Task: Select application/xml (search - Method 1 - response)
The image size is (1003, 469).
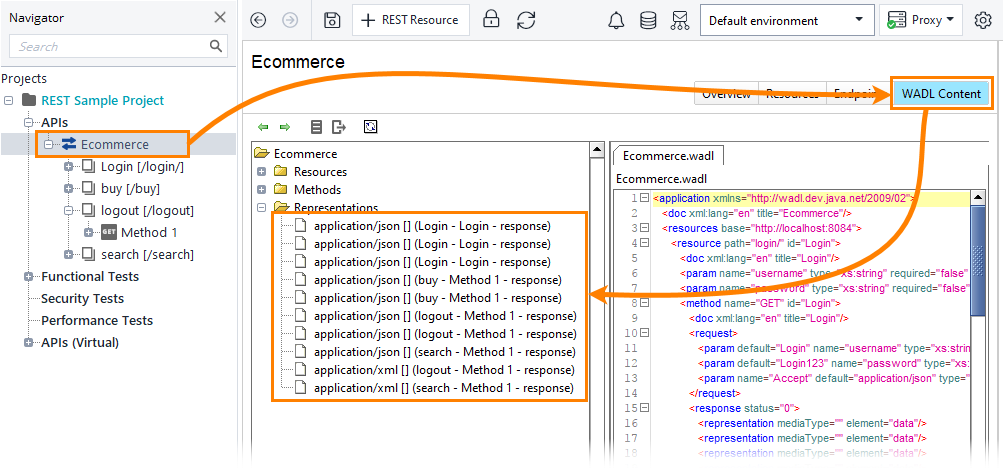Action: point(443,388)
